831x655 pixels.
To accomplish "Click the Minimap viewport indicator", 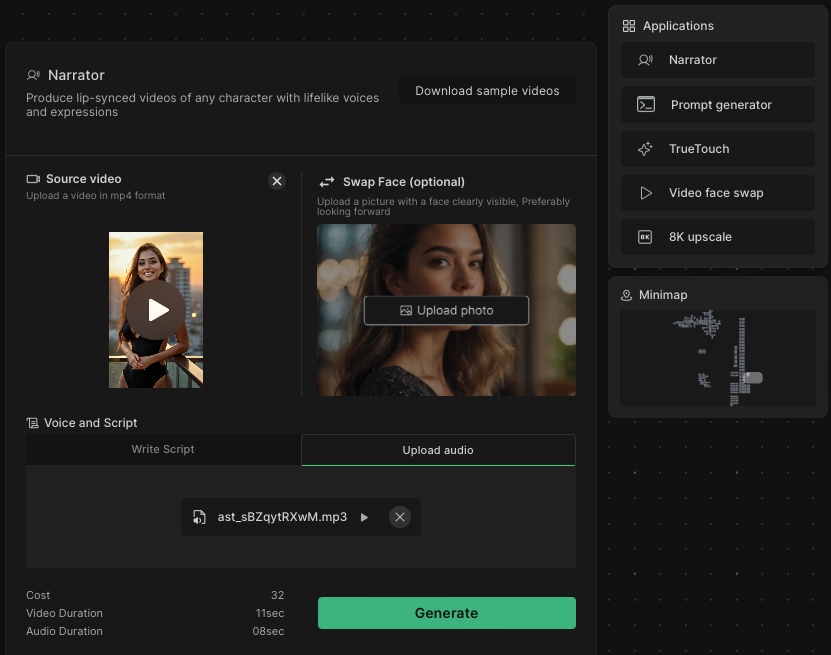I will (x=753, y=378).
